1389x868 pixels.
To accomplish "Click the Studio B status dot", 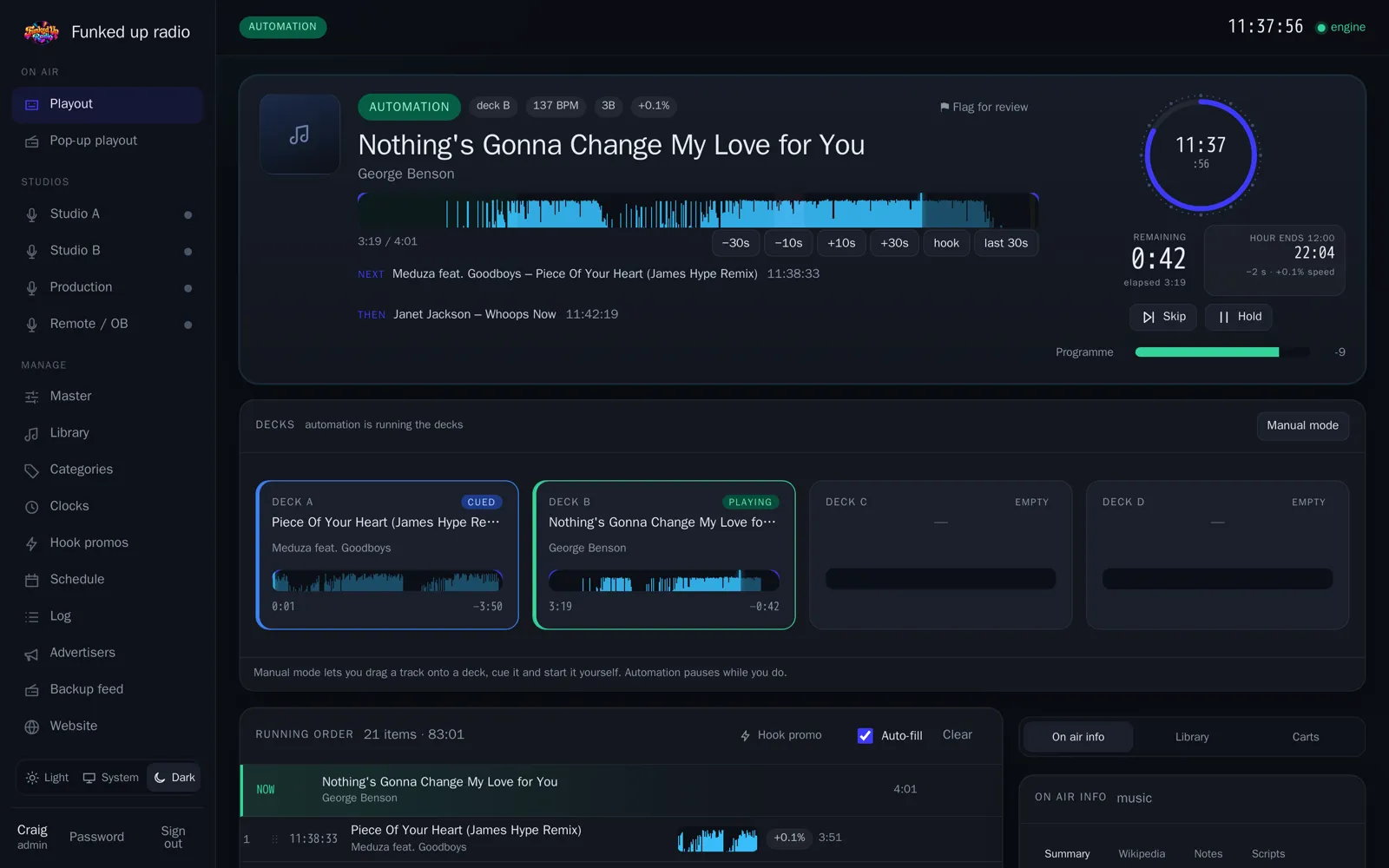I will click(x=188, y=251).
